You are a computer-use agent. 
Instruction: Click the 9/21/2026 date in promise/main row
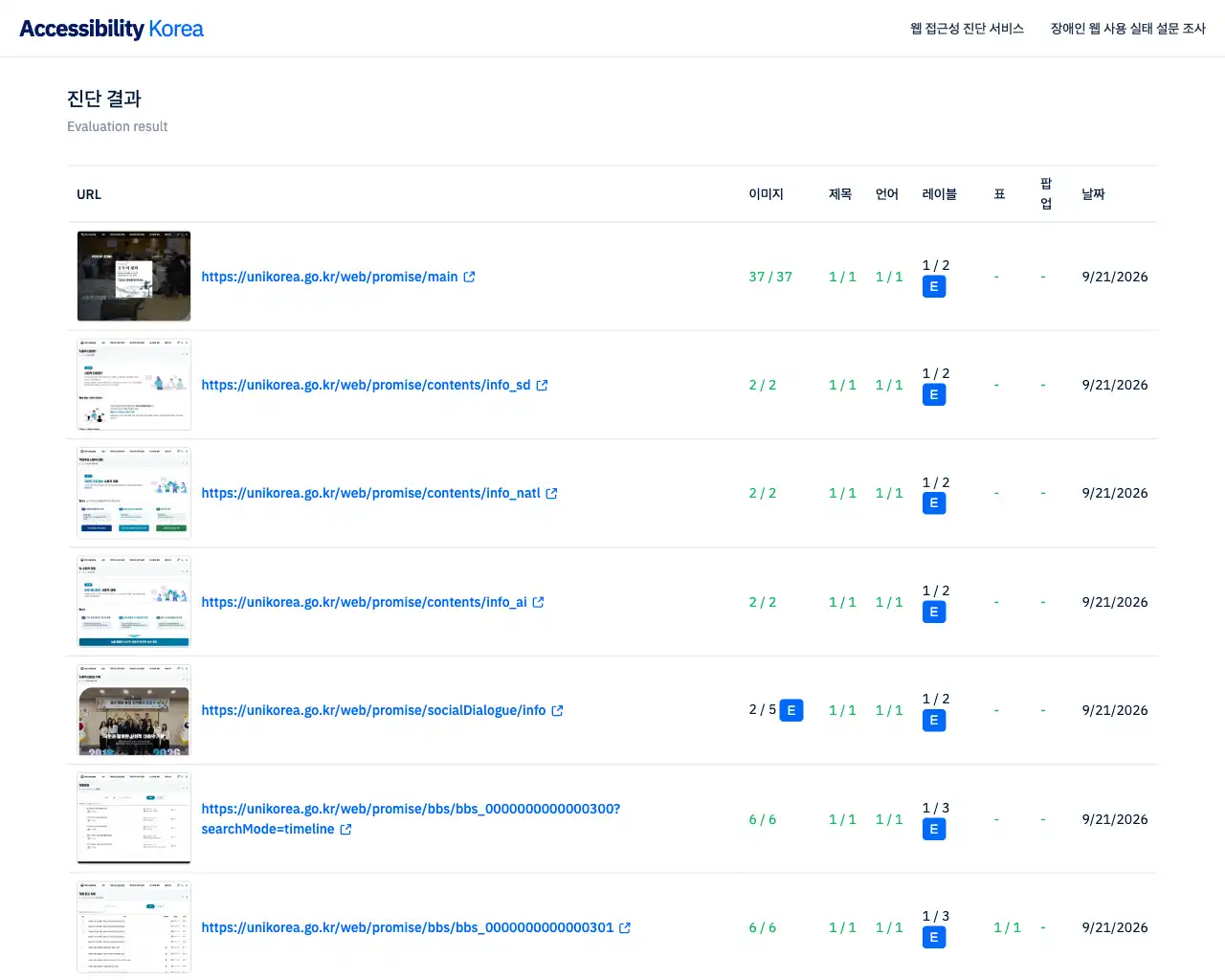[1115, 277]
